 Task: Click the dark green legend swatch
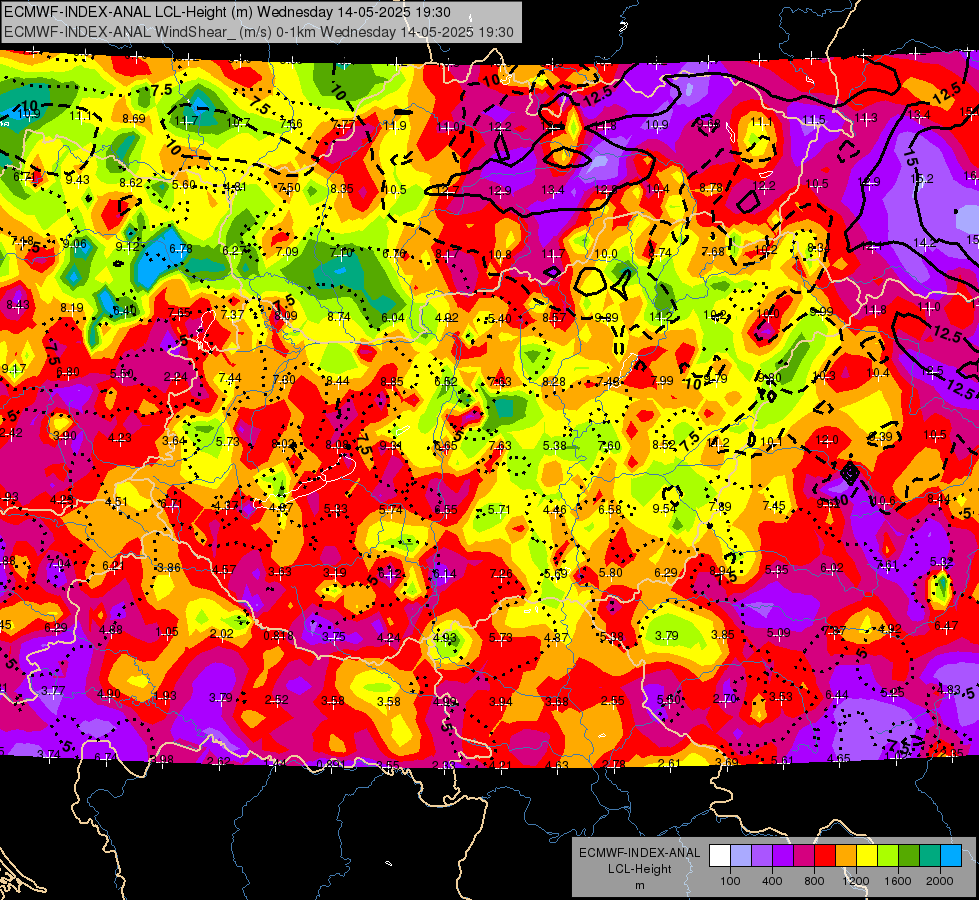click(909, 855)
